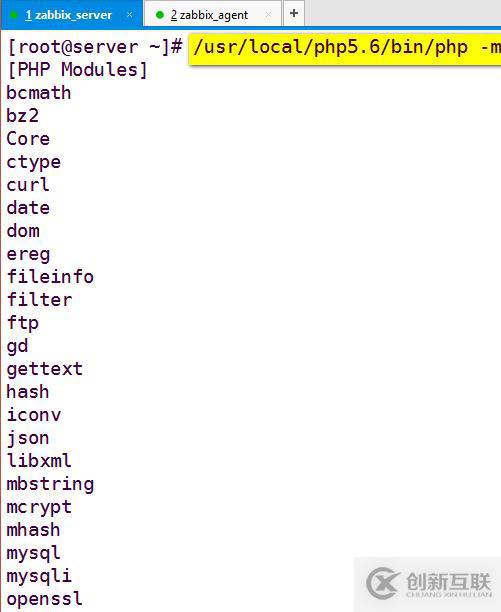Click the gettext module line
Image resolution: width=501 pixels, height=612 pixels.
coord(44,369)
